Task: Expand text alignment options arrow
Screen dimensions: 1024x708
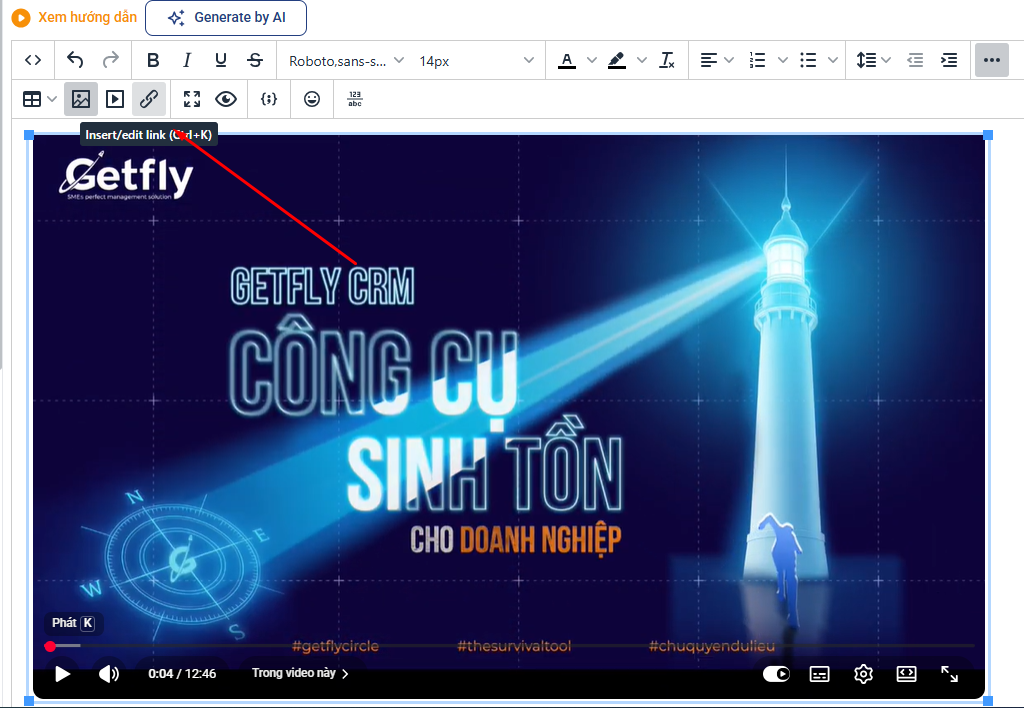Action: click(x=729, y=60)
